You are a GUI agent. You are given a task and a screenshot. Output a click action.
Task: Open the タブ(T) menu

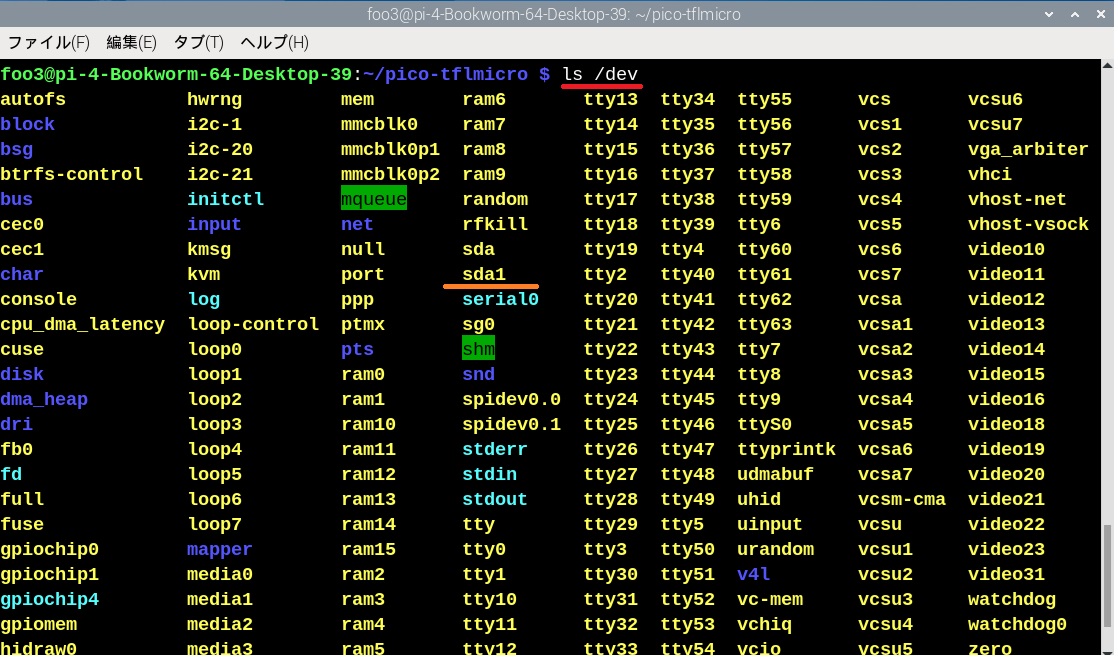coord(198,42)
